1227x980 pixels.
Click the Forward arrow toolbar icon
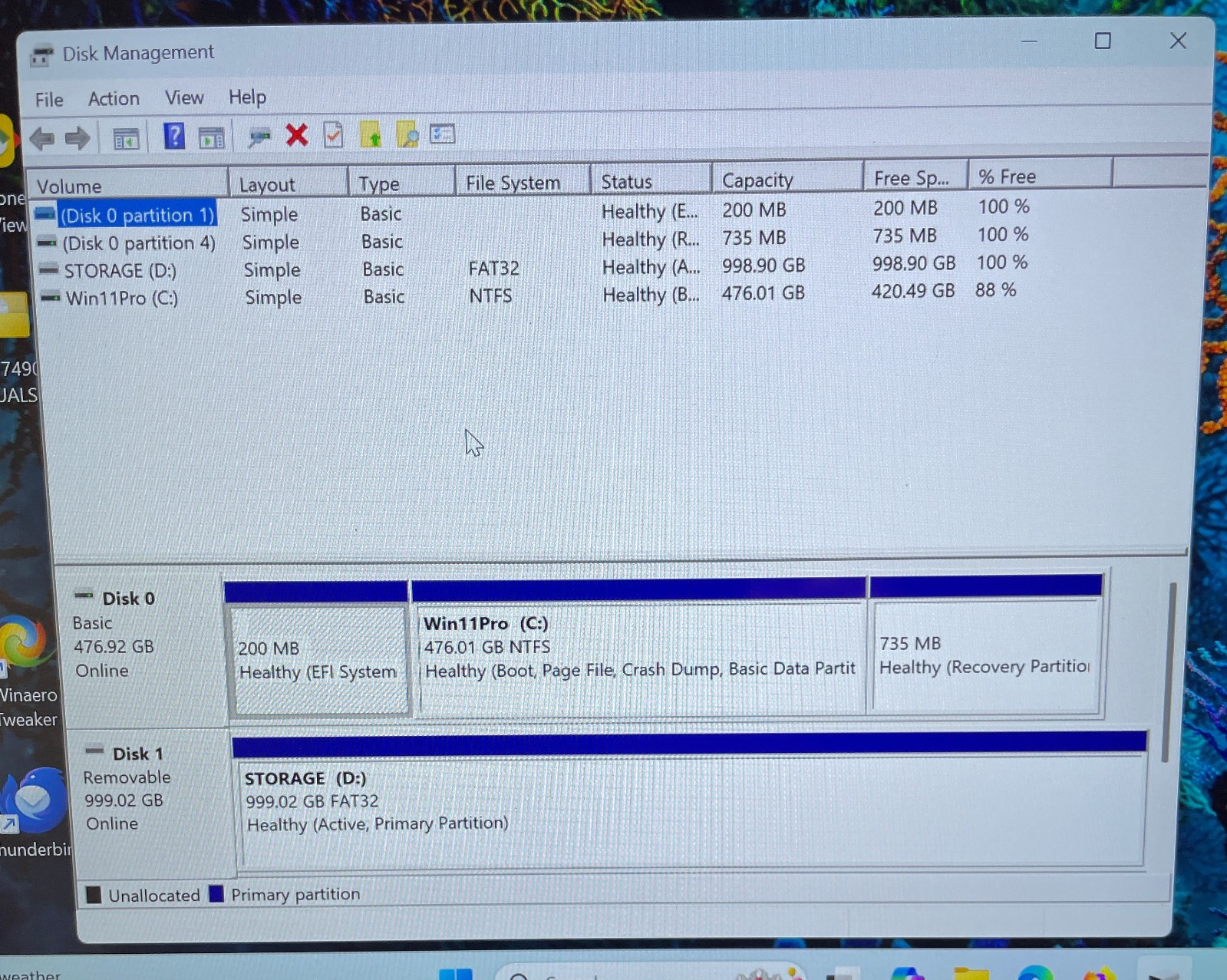[78, 139]
